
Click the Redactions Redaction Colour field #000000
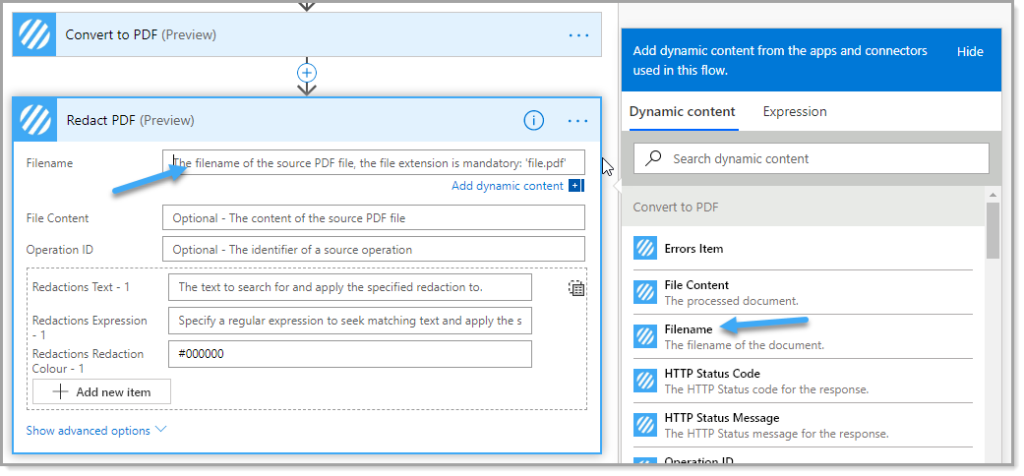[350, 354]
